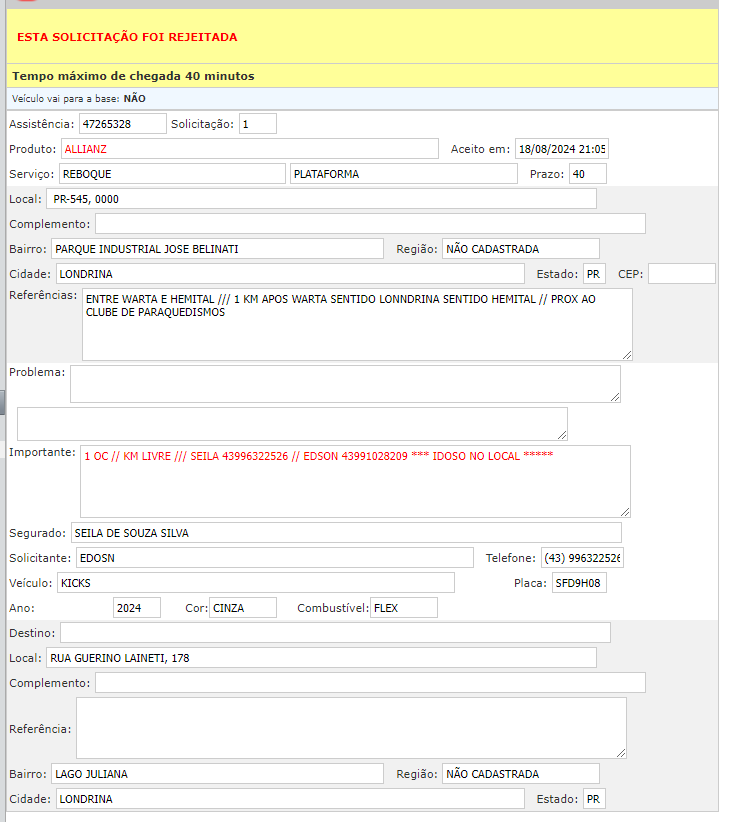
Task: Select the Produto field containing ALLIANZ
Action: point(248,149)
